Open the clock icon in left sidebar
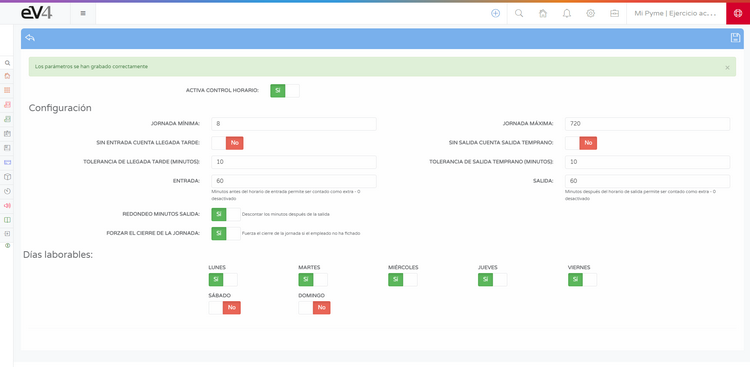Viewport: 750px width, 367px height. coord(7,191)
